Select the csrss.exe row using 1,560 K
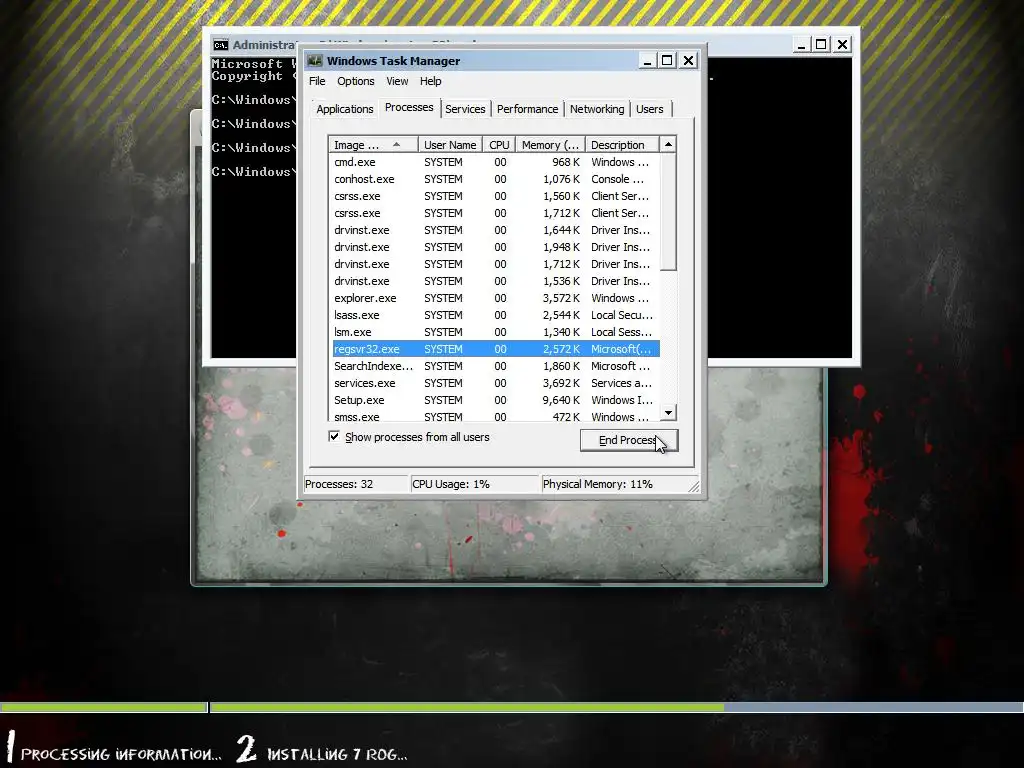Image resolution: width=1024 pixels, height=768 pixels. click(x=494, y=196)
